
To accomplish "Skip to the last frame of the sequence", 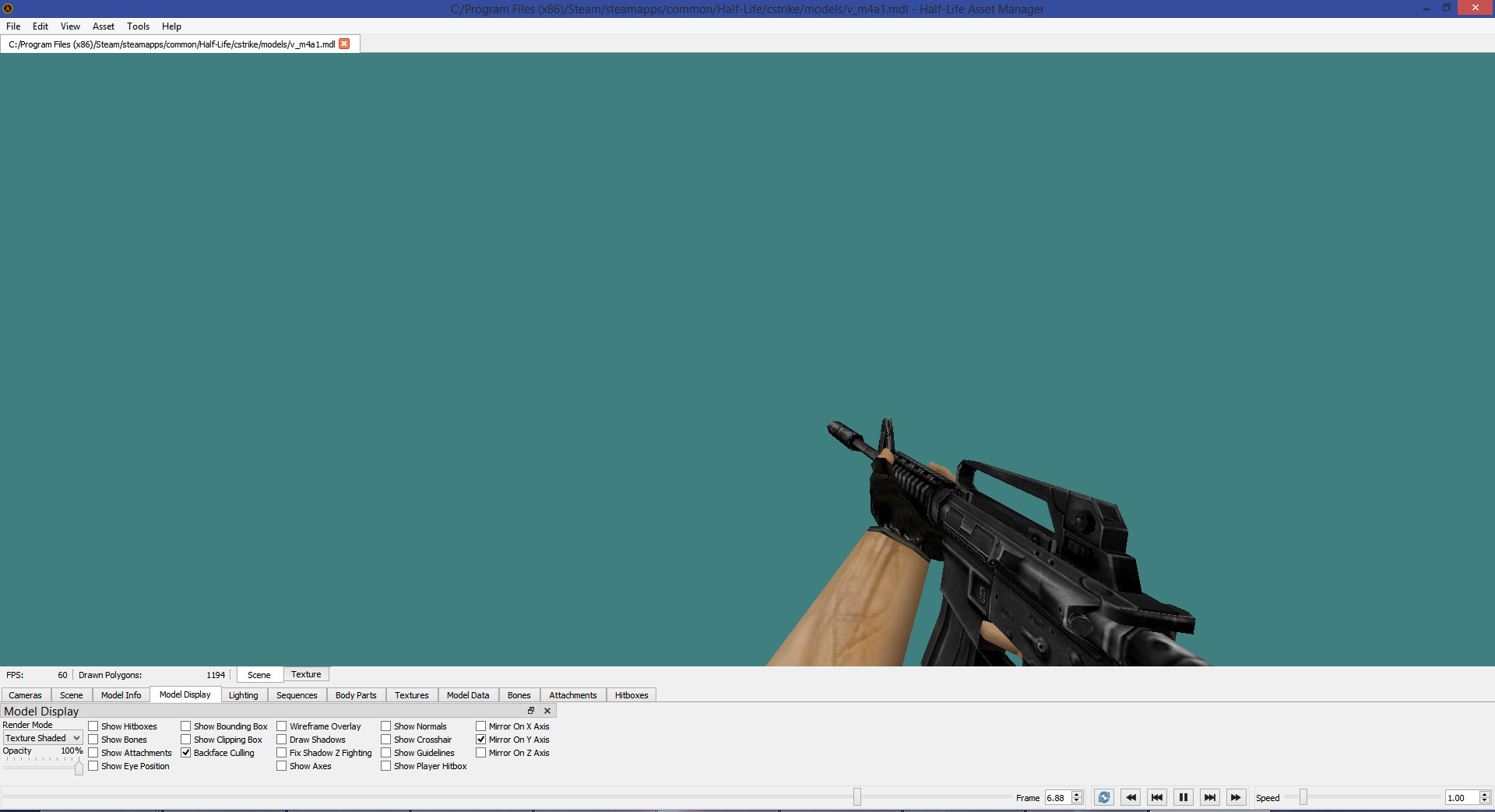I will (x=1209, y=797).
